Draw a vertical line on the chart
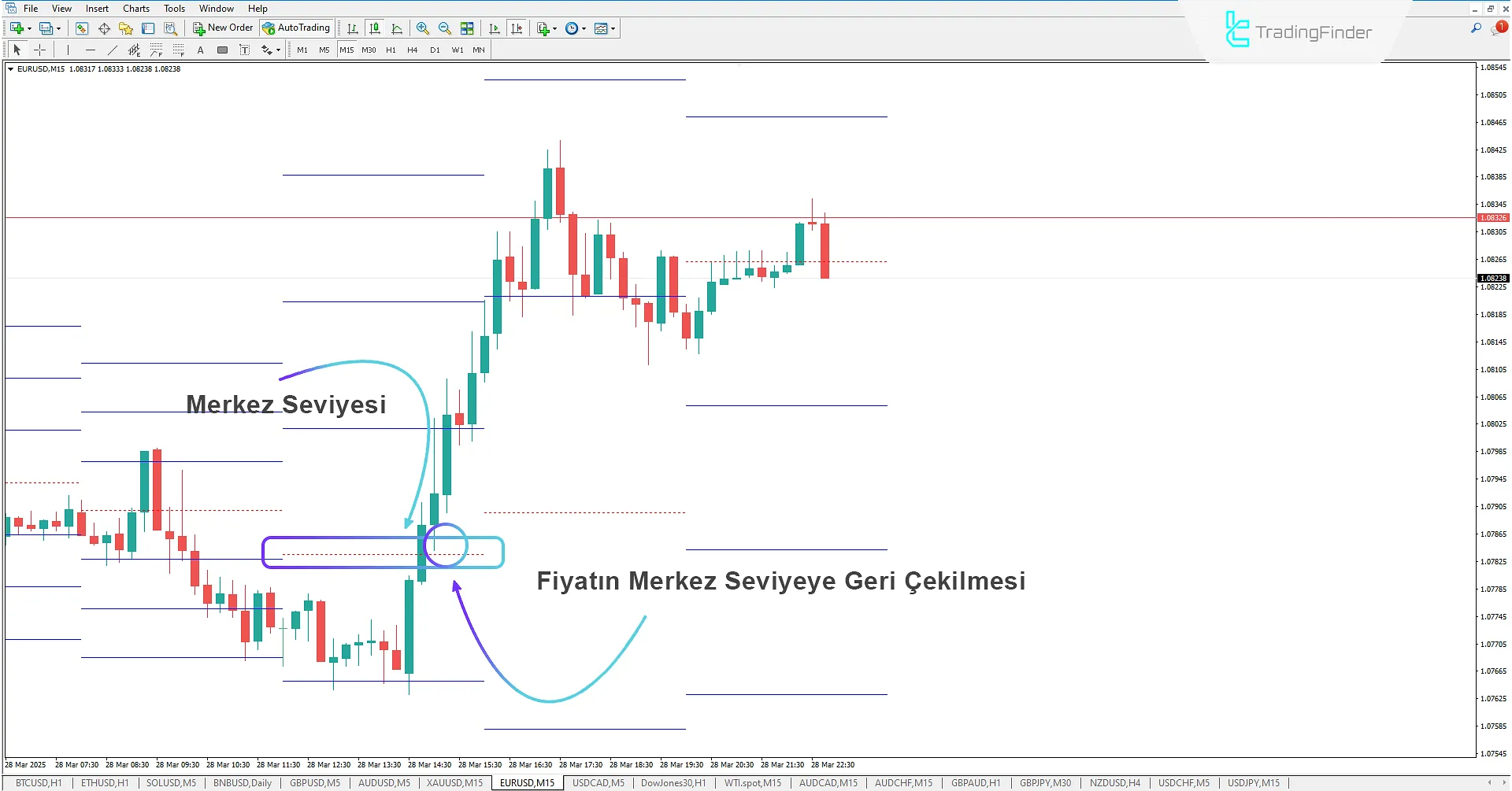This screenshot has height=791, width=1512. click(69, 50)
